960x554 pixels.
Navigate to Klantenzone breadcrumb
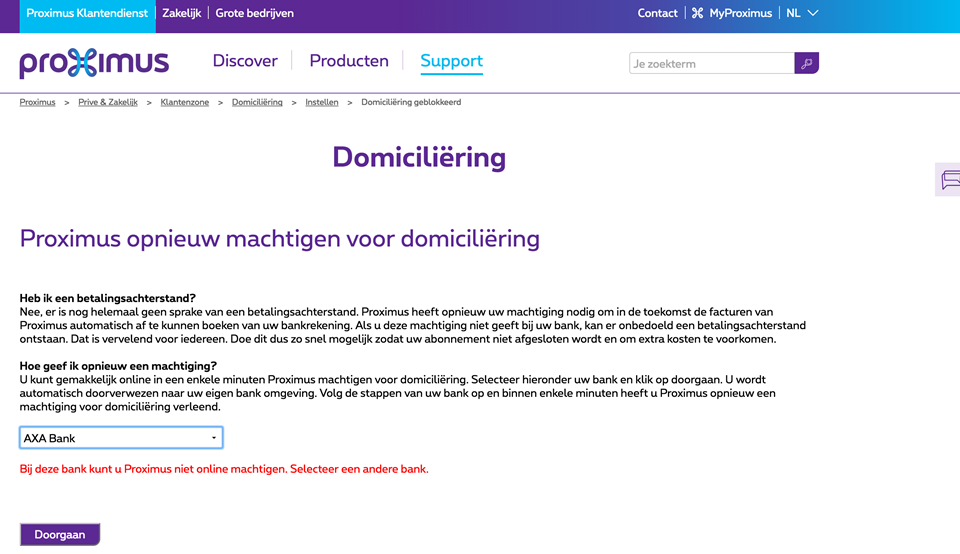coord(185,102)
